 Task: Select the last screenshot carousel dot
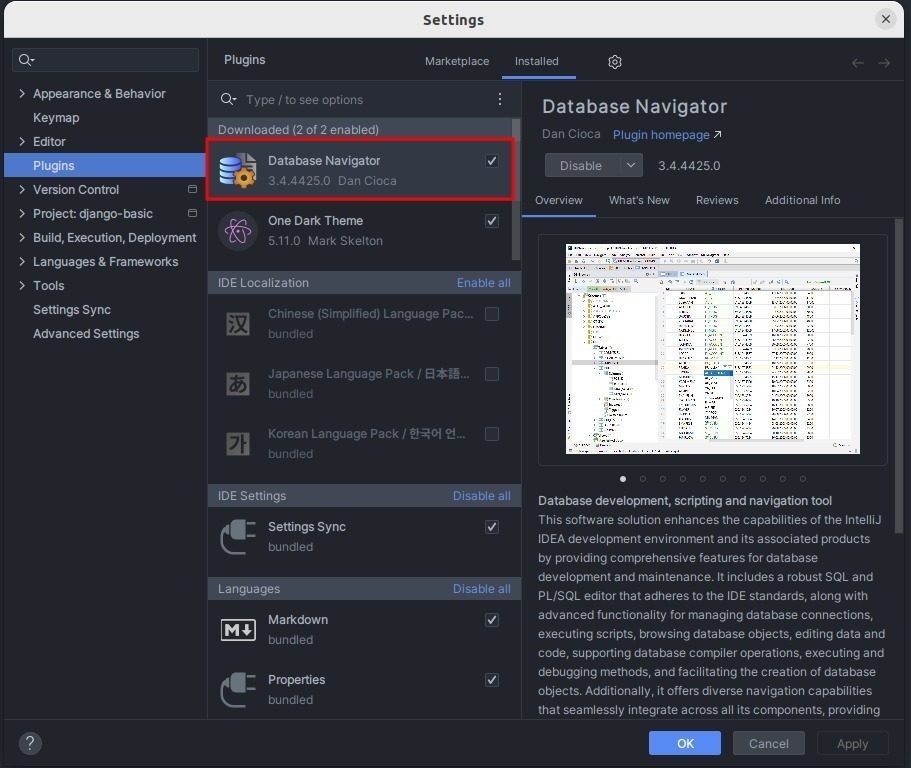[802, 479]
